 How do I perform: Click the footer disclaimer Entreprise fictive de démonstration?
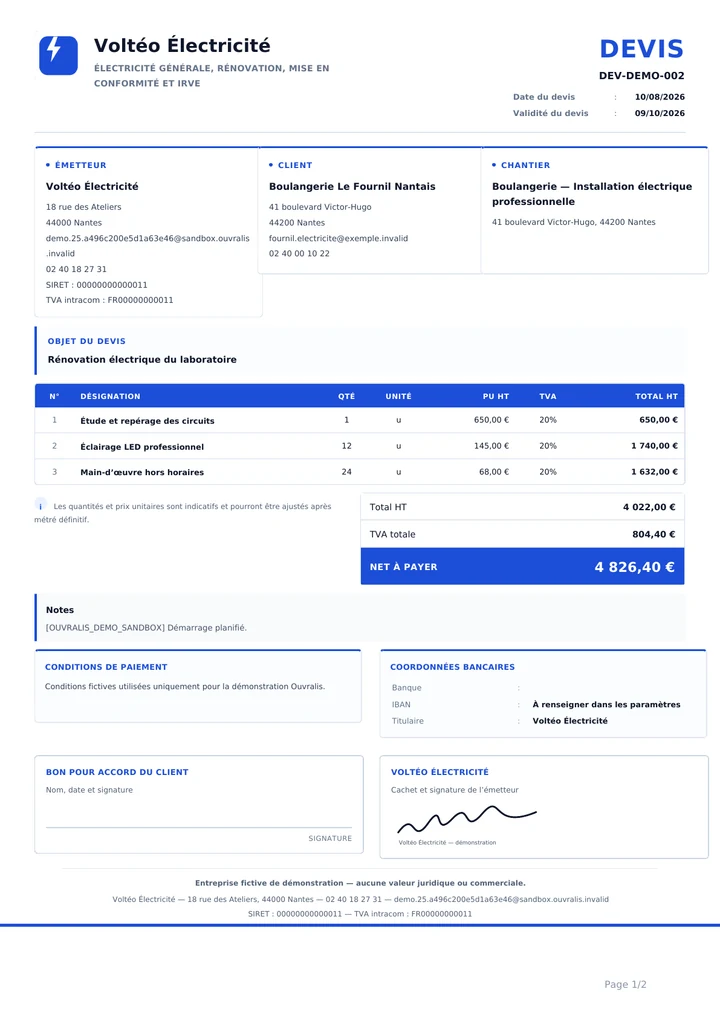point(360,883)
